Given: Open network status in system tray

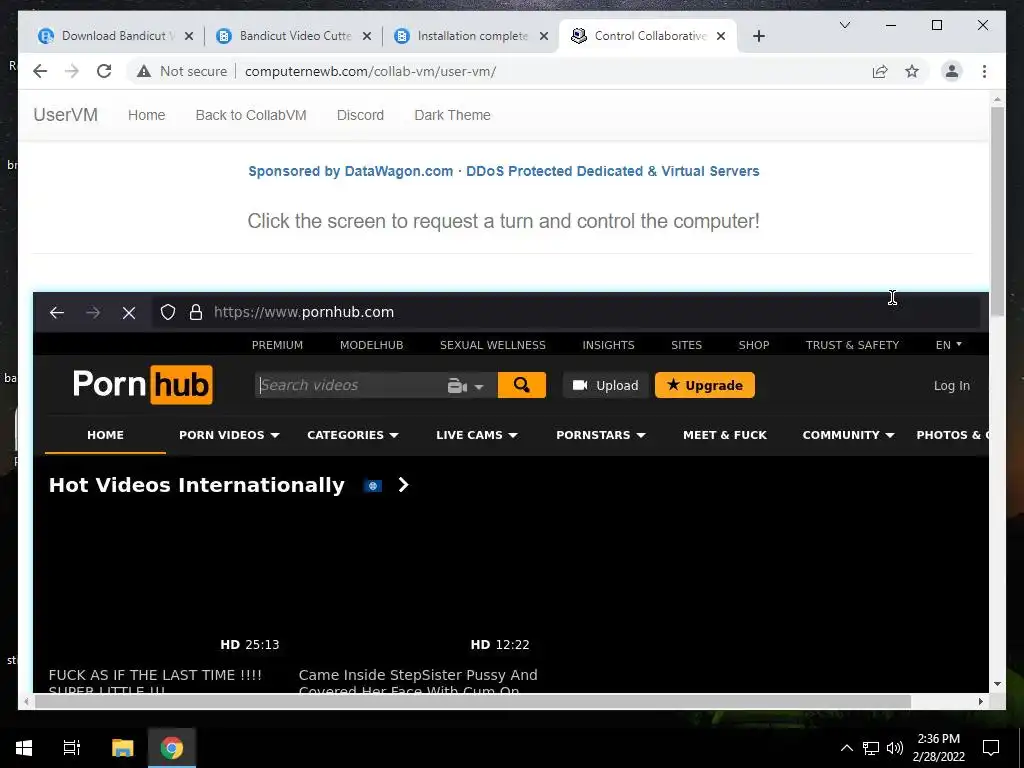Looking at the screenshot, I should [871, 748].
